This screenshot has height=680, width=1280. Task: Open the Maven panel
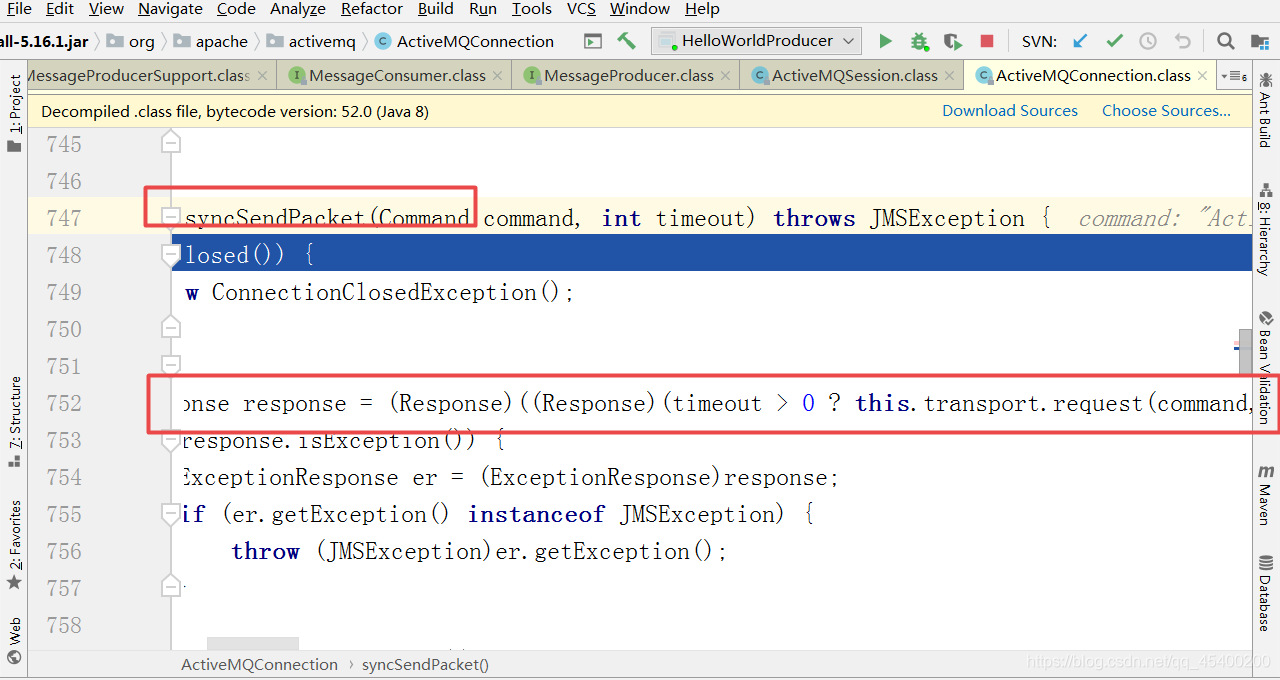[x=1266, y=495]
